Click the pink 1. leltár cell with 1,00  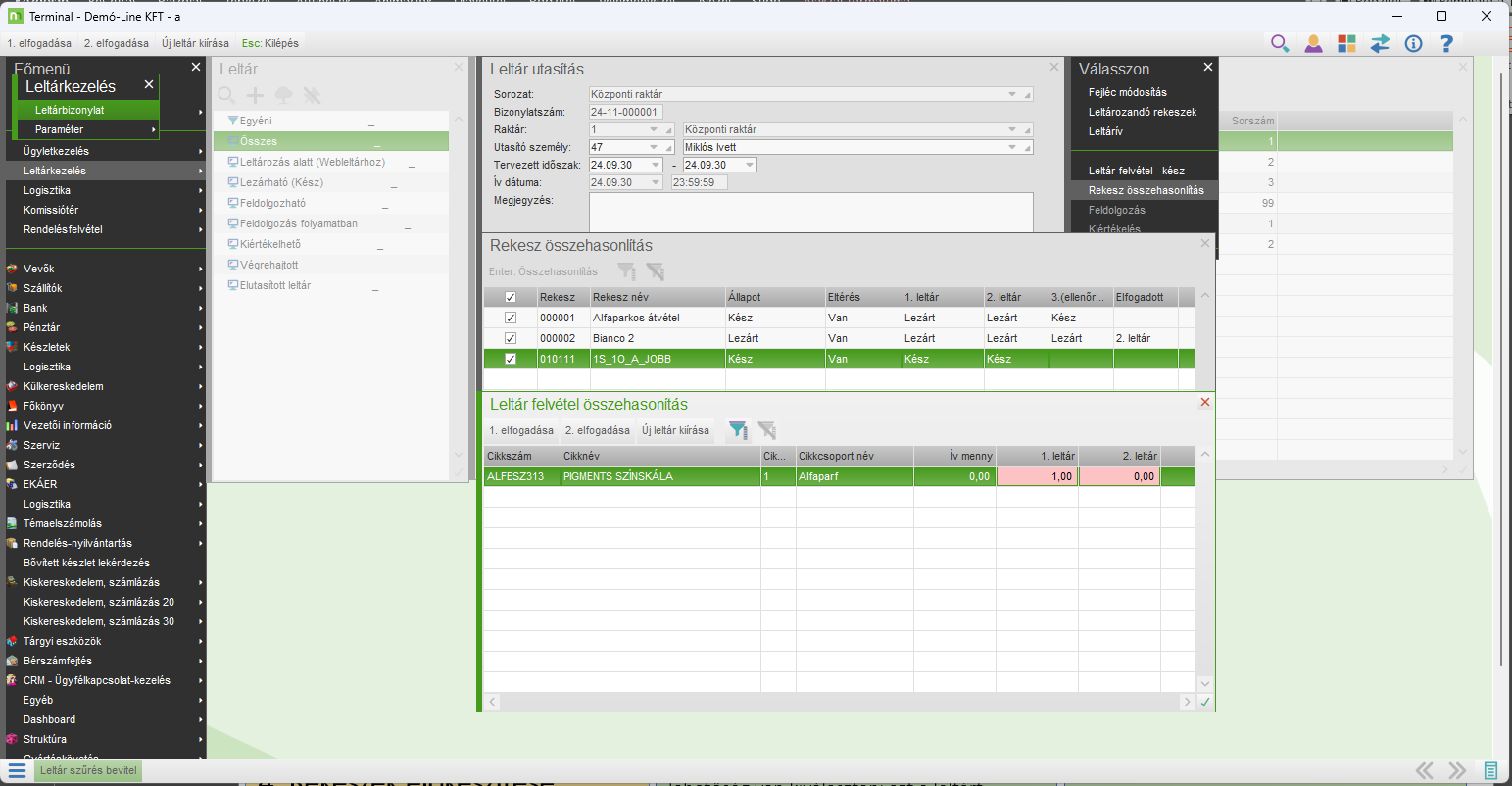tap(1037, 476)
